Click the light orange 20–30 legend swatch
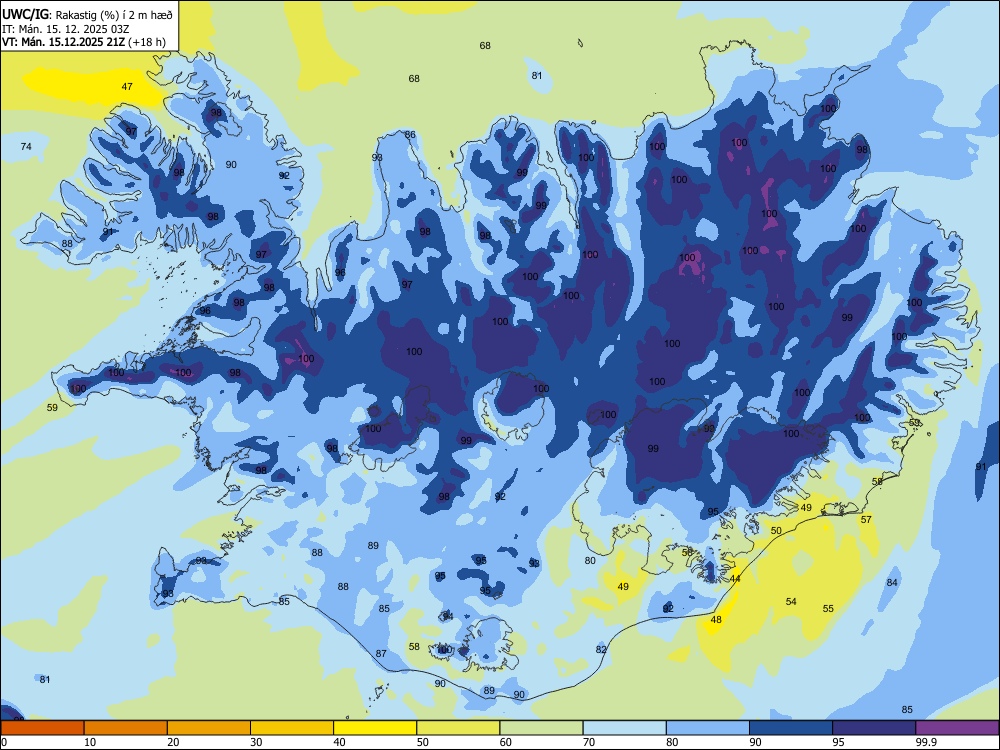 (x=209, y=728)
